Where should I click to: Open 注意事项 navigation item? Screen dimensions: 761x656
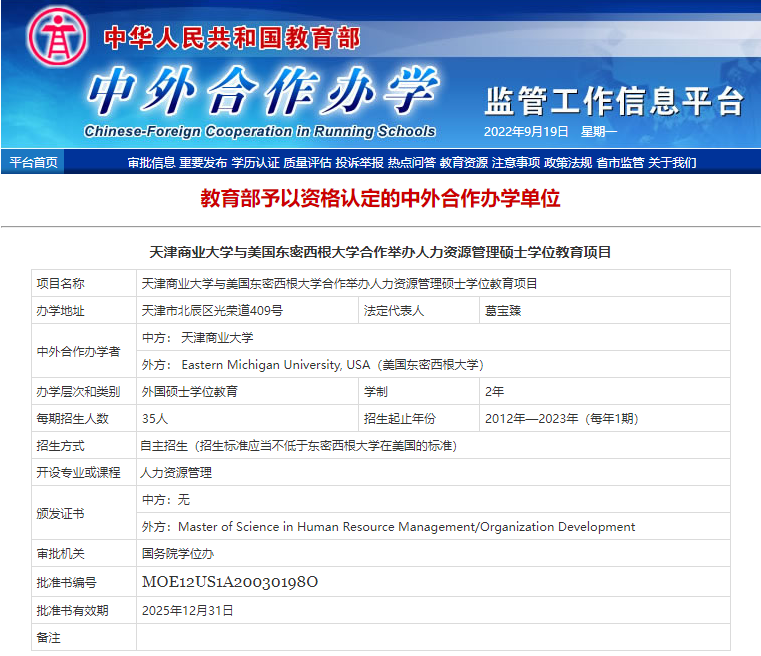point(515,163)
